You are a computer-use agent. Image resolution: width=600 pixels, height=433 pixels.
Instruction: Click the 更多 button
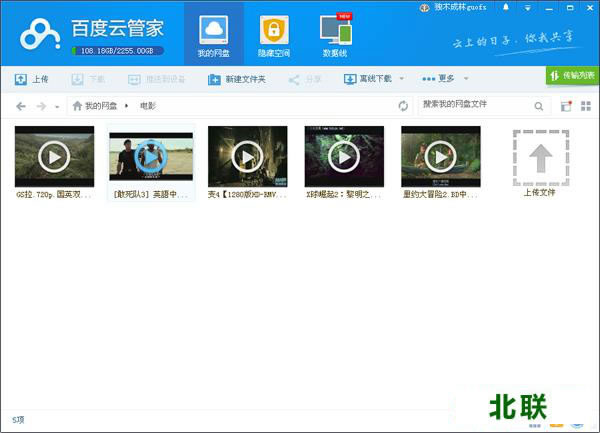[438, 78]
